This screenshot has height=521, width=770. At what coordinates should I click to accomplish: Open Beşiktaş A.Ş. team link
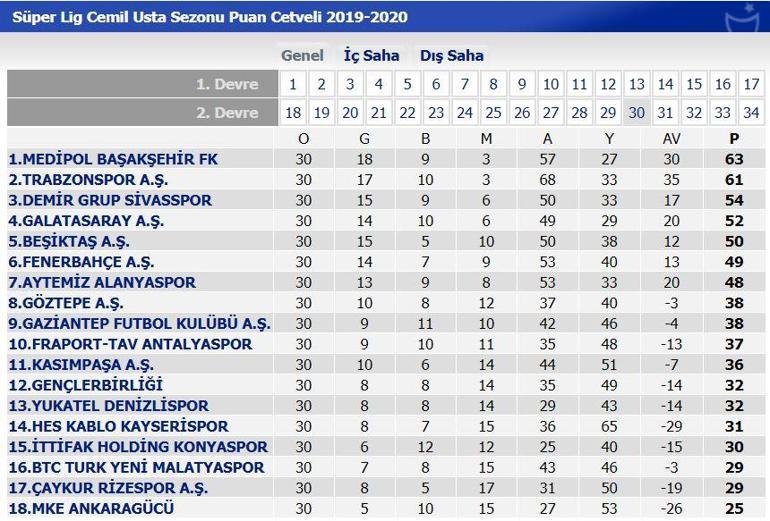(69, 242)
